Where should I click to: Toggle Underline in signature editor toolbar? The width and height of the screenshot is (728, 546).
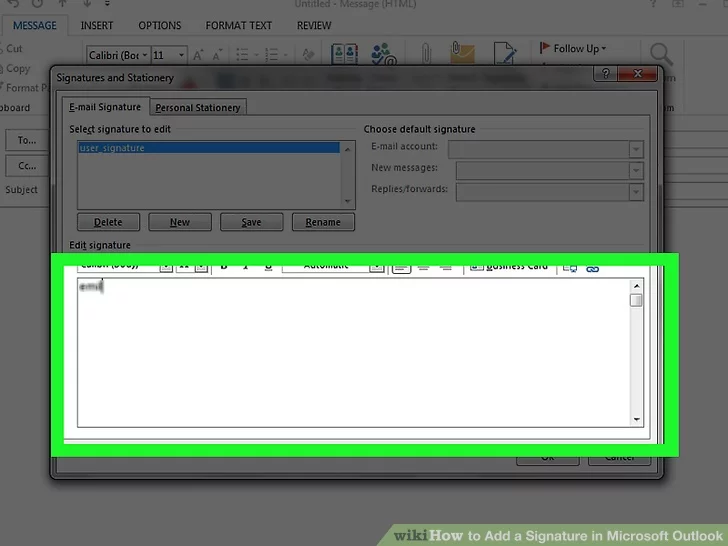(x=268, y=266)
